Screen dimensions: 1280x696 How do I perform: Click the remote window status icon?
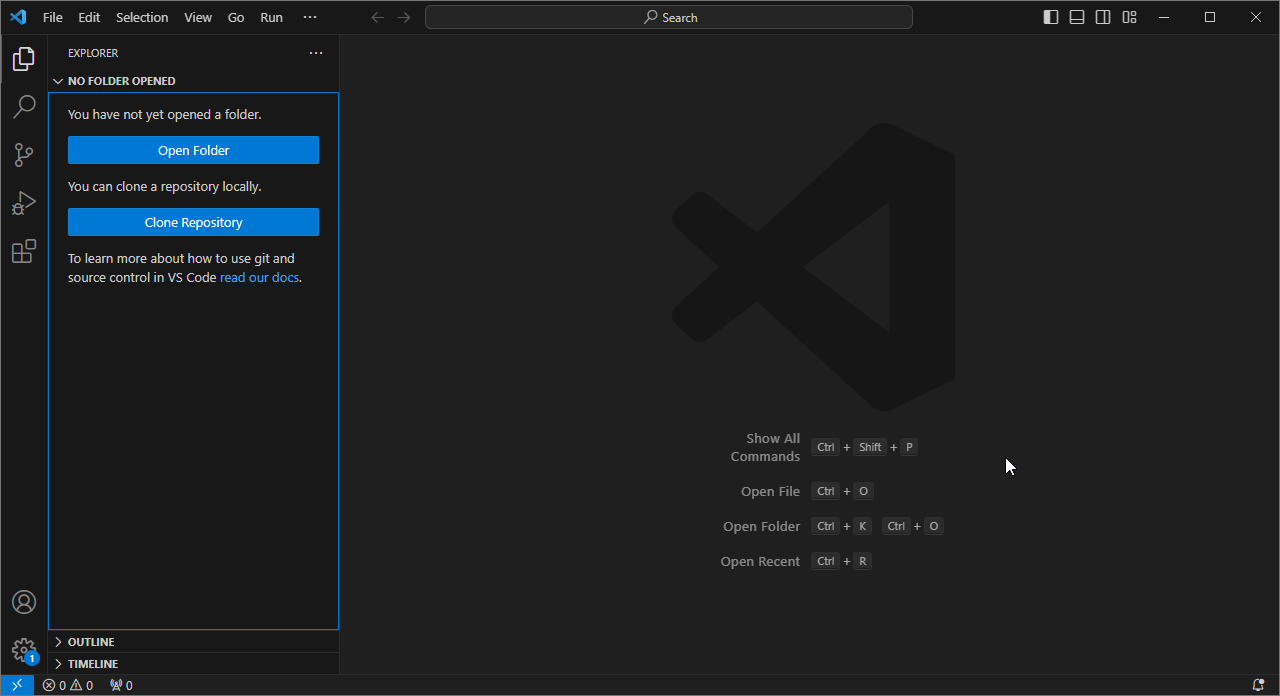tap(17, 685)
